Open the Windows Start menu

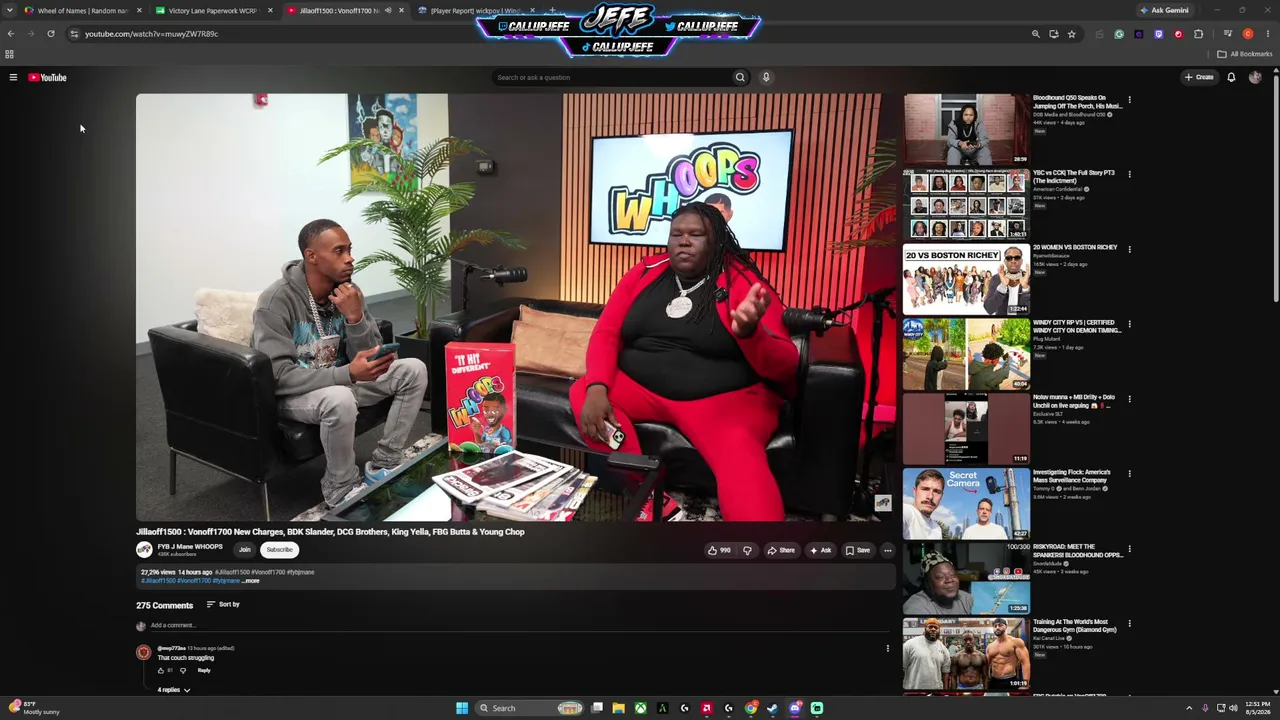pyautogui.click(x=462, y=708)
